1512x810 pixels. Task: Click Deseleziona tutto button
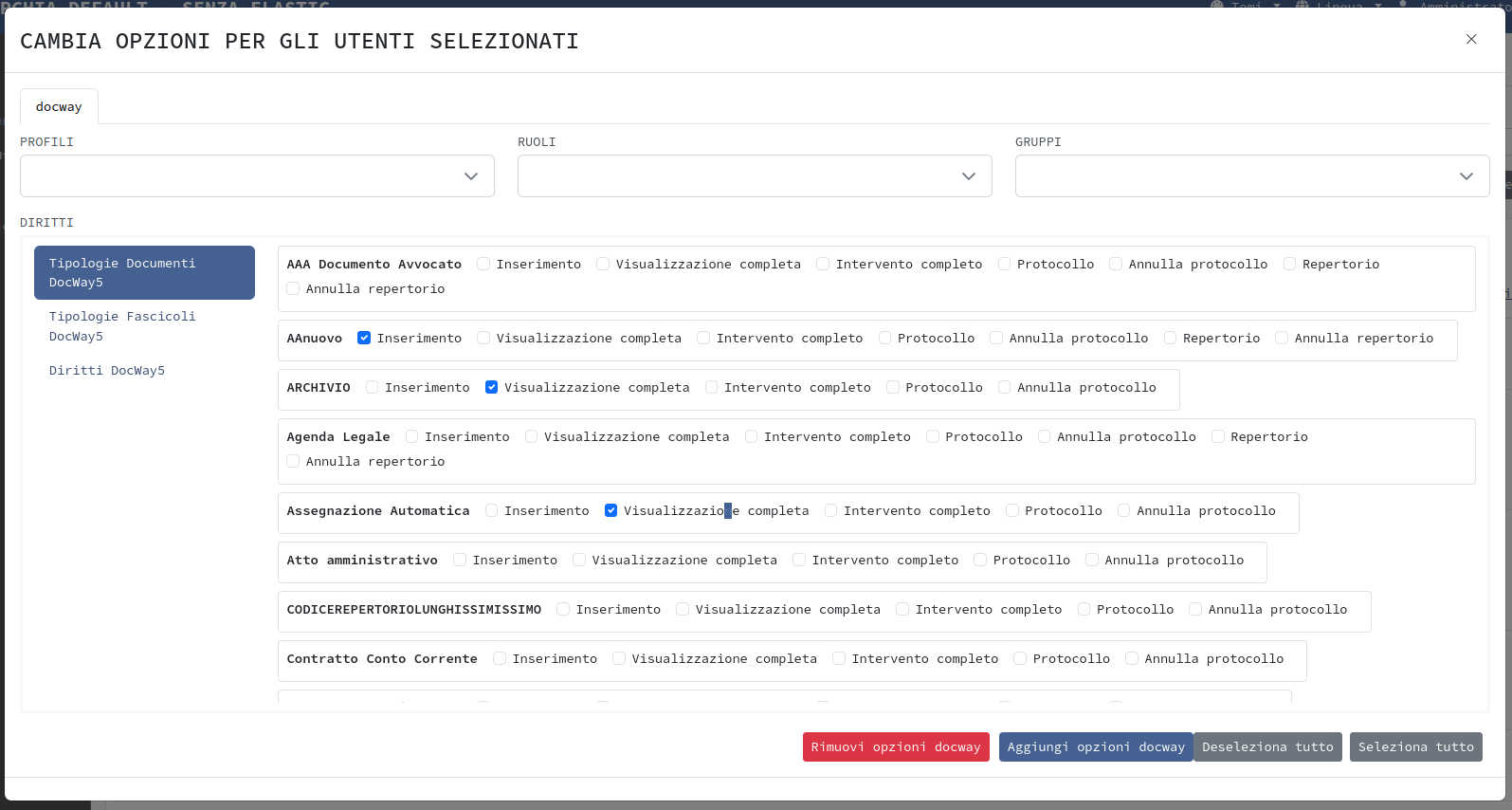[x=1267, y=747]
